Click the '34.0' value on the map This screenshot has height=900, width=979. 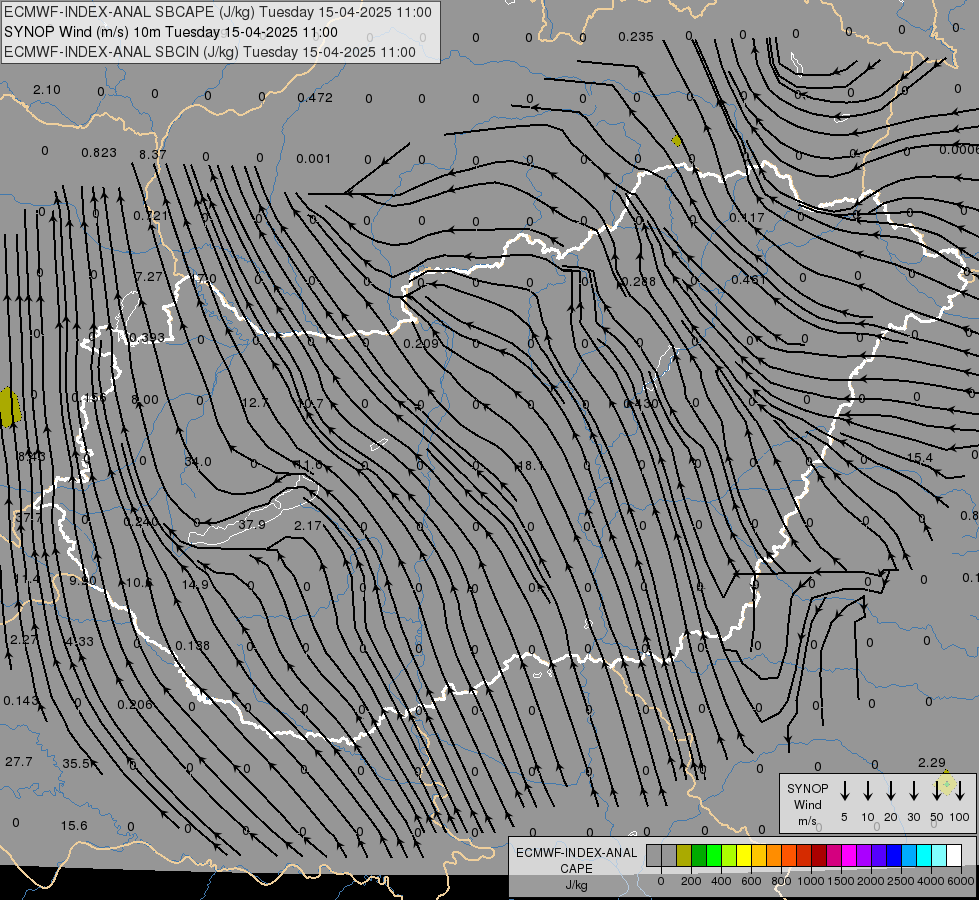198,462
